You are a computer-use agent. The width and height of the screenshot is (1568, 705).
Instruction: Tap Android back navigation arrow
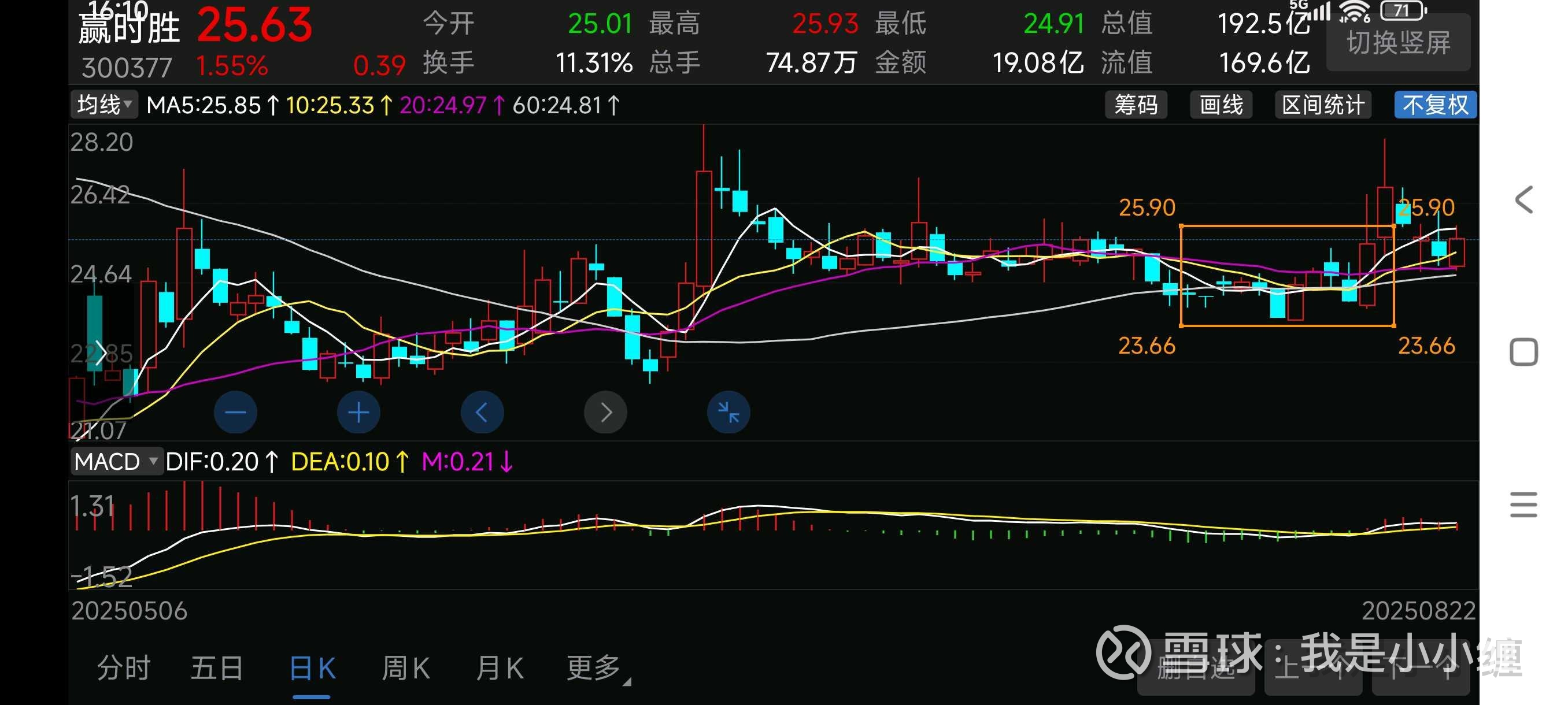tap(1523, 199)
